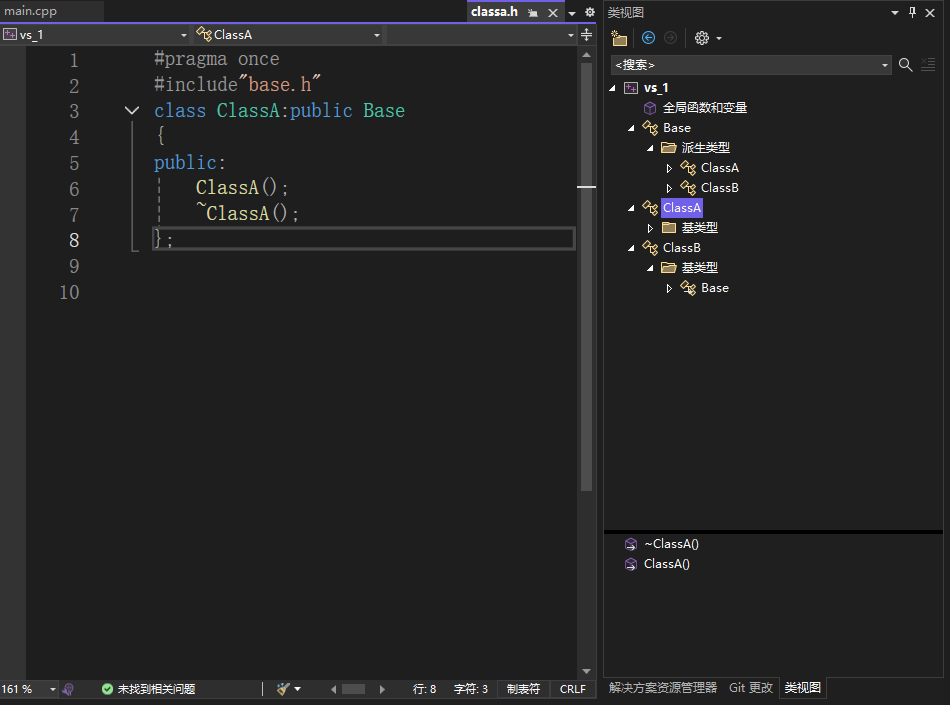Switch to the main.cpp tab
The image size is (950, 705).
[x=30, y=12]
